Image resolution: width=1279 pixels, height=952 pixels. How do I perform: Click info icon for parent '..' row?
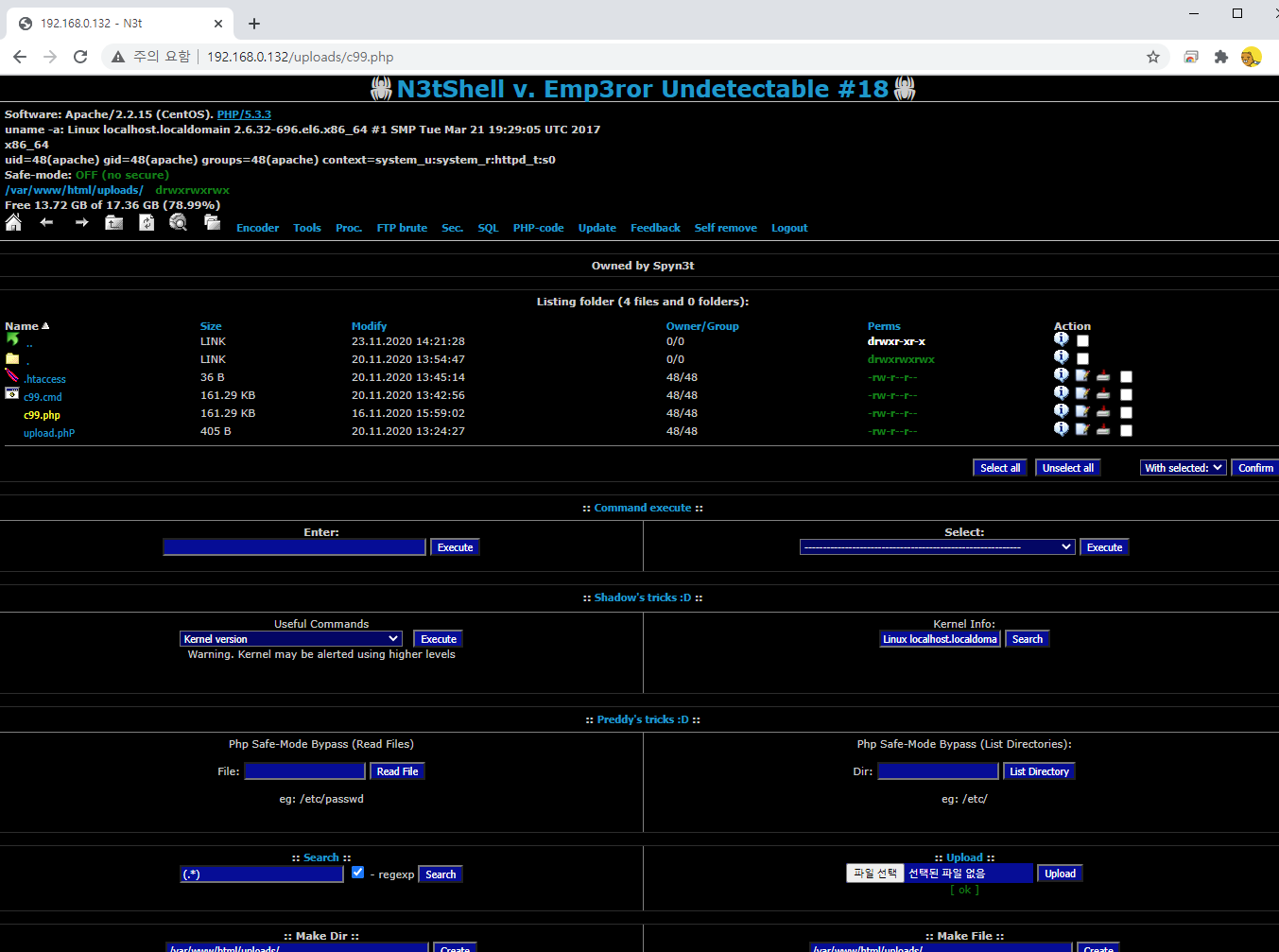click(1062, 339)
